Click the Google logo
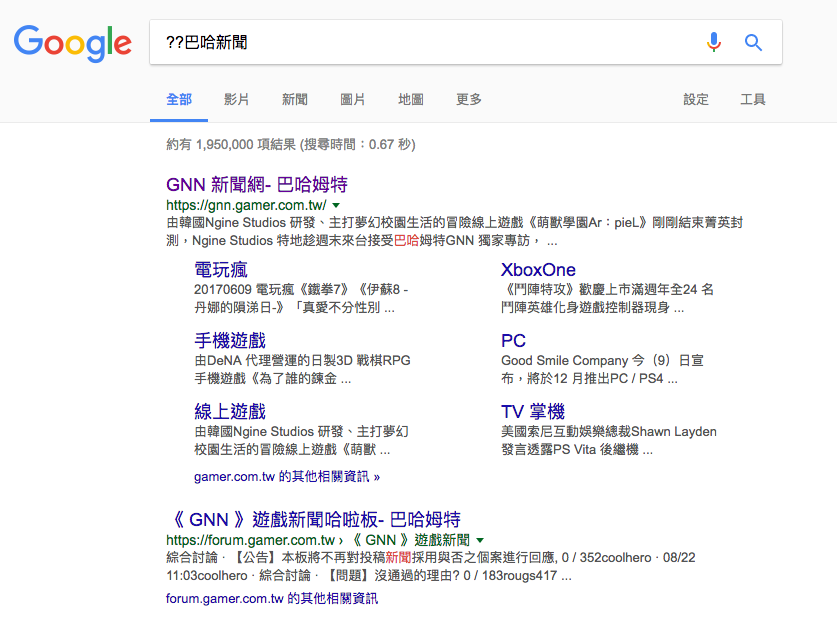This screenshot has width=837, height=622. (73, 42)
